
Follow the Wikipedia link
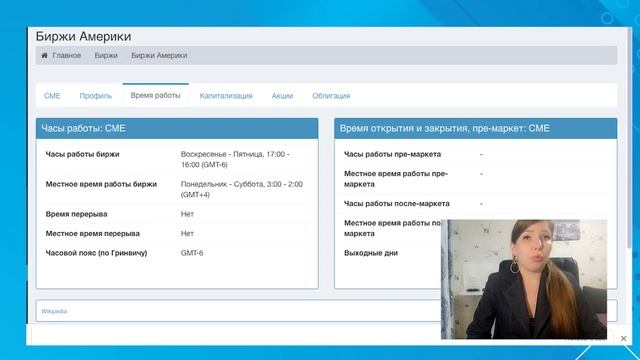[54, 311]
